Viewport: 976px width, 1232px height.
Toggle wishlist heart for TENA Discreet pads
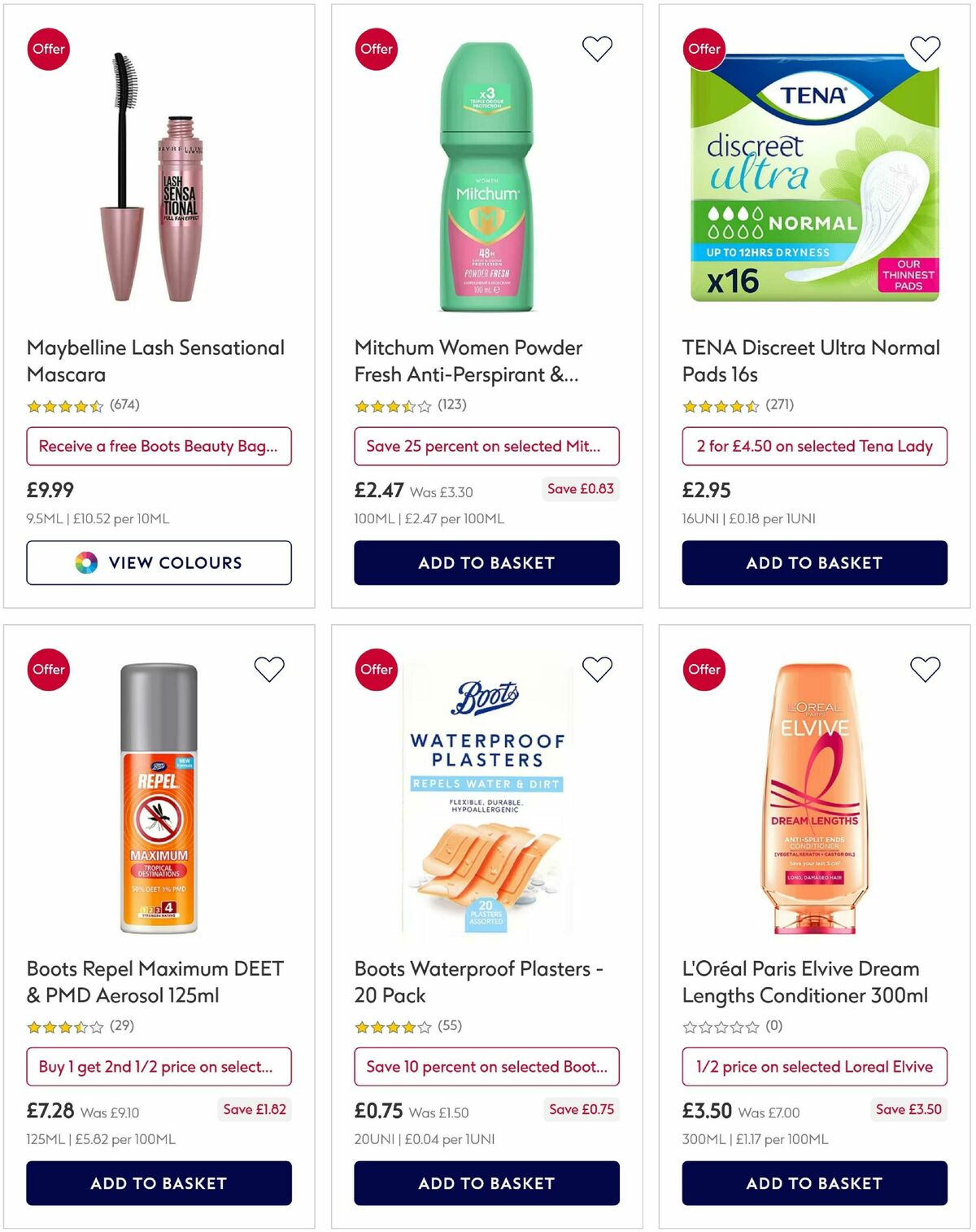[926, 48]
